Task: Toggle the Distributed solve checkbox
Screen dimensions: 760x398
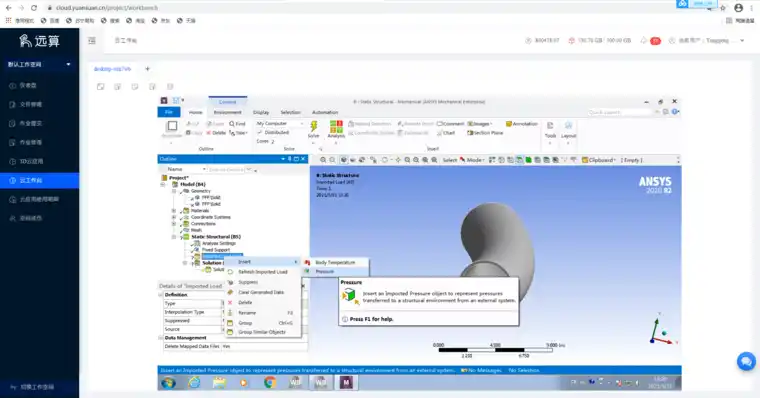Action: pos(260,132)
